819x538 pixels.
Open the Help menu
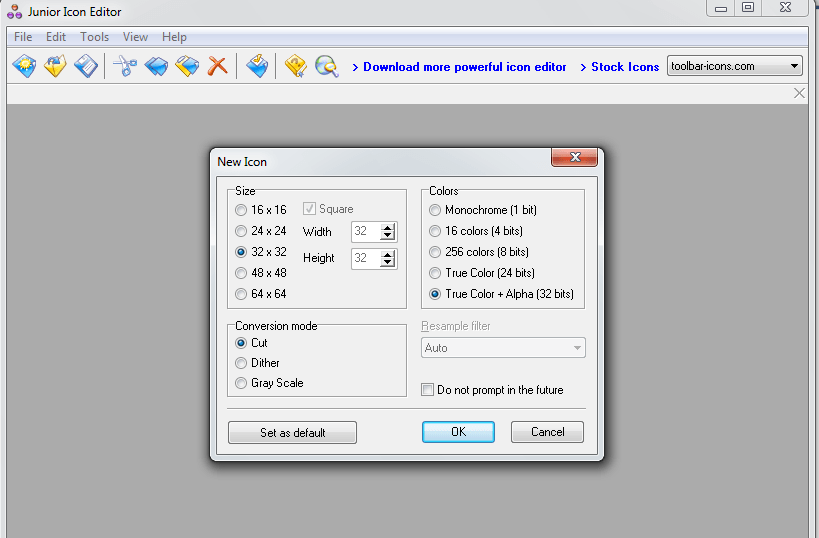coord(174,37)
